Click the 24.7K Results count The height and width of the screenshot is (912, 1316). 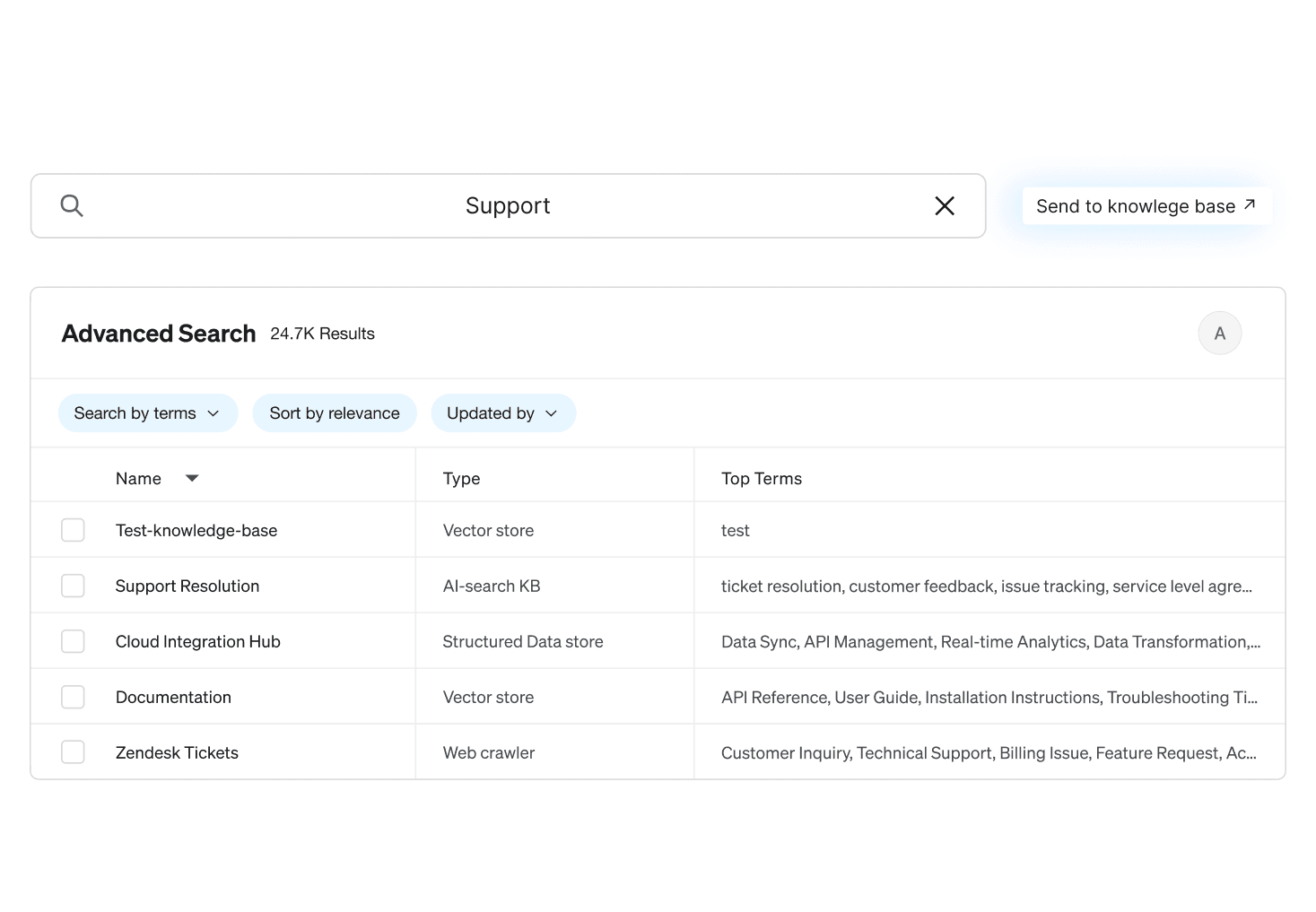[x=322, y=334]
